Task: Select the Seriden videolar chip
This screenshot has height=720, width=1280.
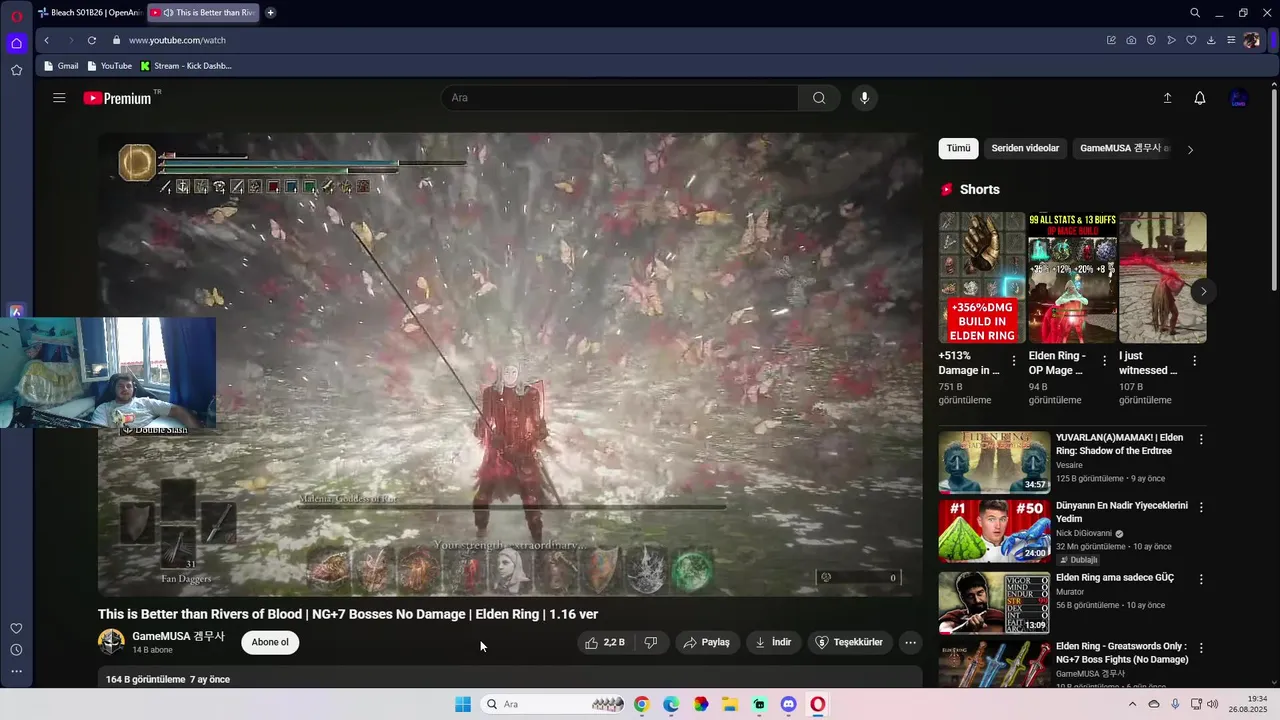Action: (1025, 148)
